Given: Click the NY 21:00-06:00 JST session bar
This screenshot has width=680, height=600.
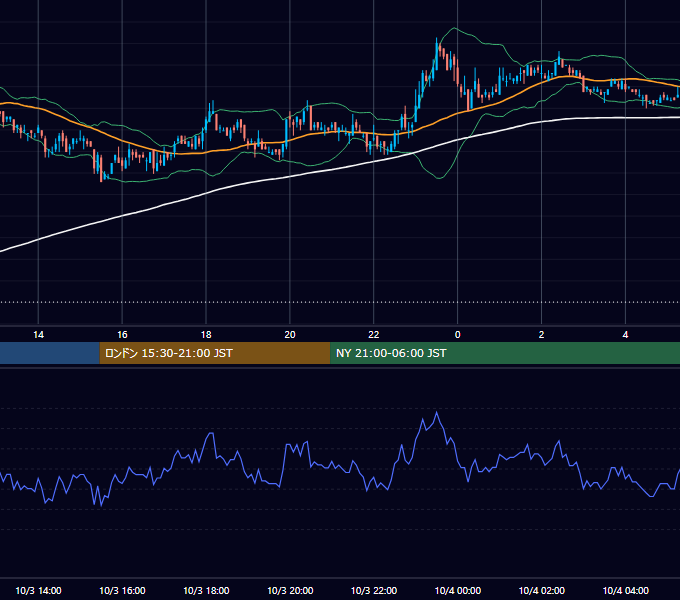Looking at the screenshot, I should click(505, 353).
